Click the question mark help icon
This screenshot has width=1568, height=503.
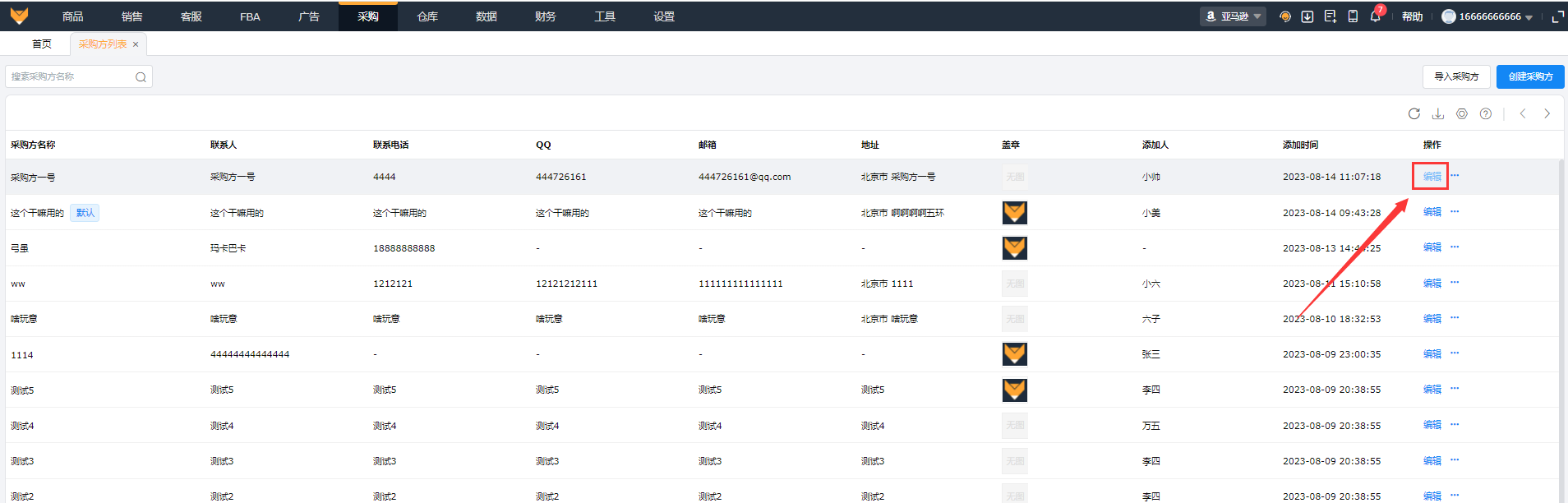click(x=1486, y=113)
